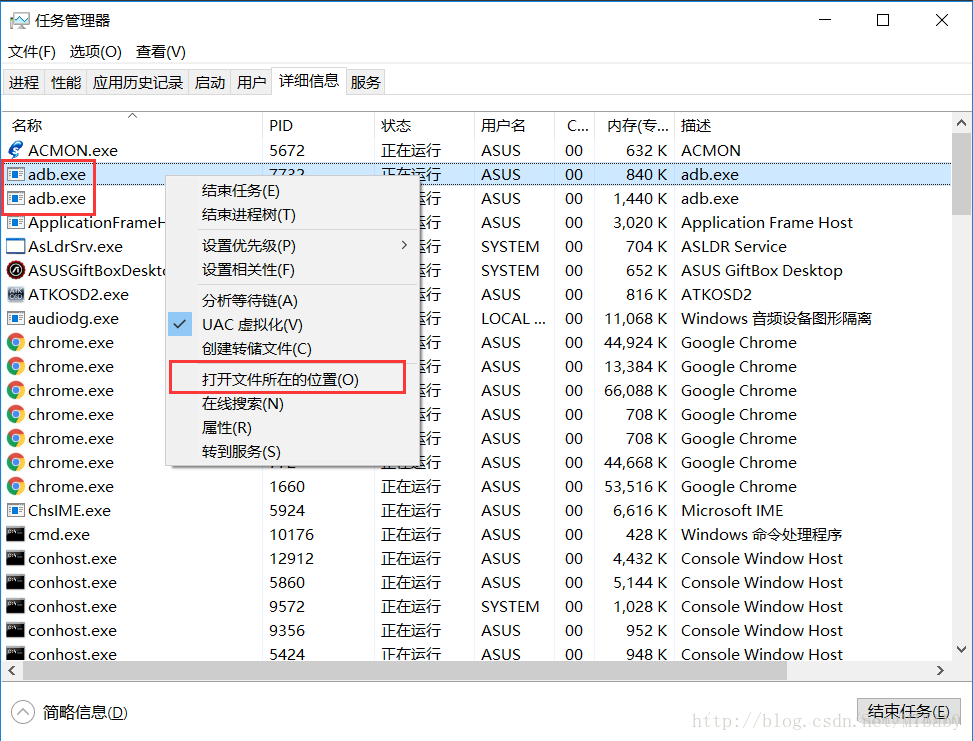The image size is (973, 741).
Task: Switch to the 启动 tab
Action: pyautogui.click(x=210, y=82)
